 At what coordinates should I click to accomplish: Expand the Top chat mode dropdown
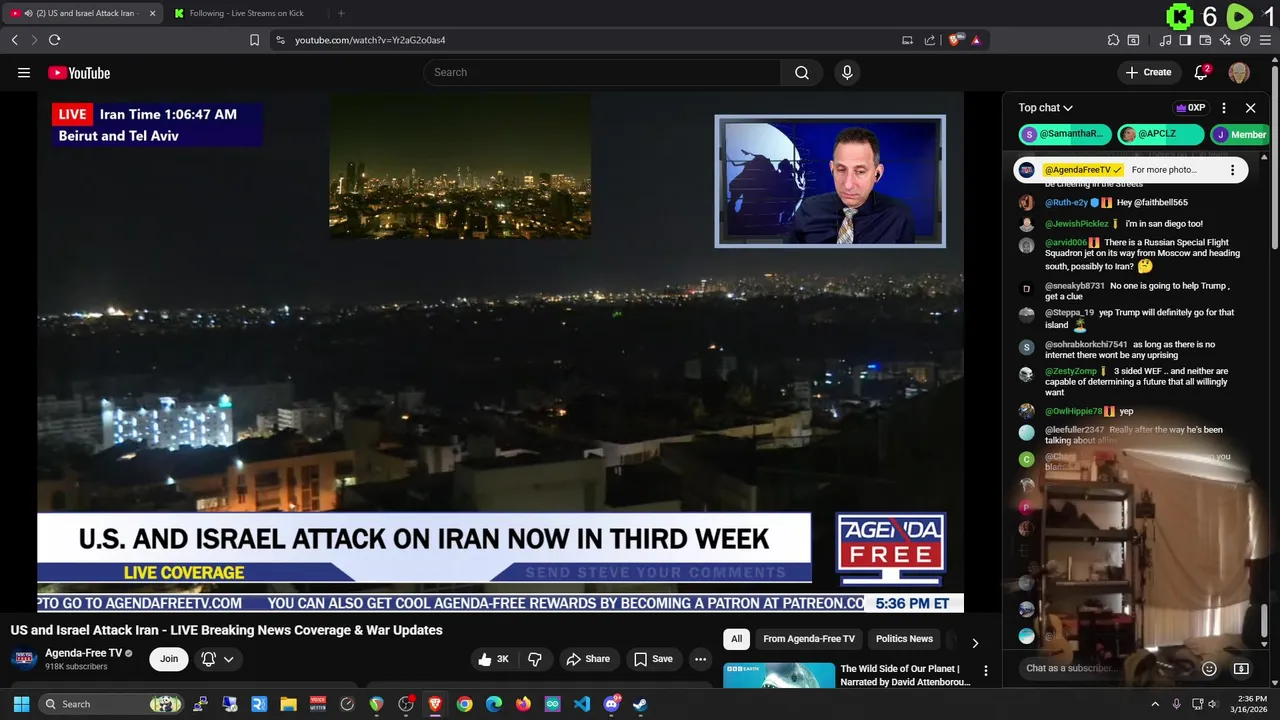(1045, 108)
